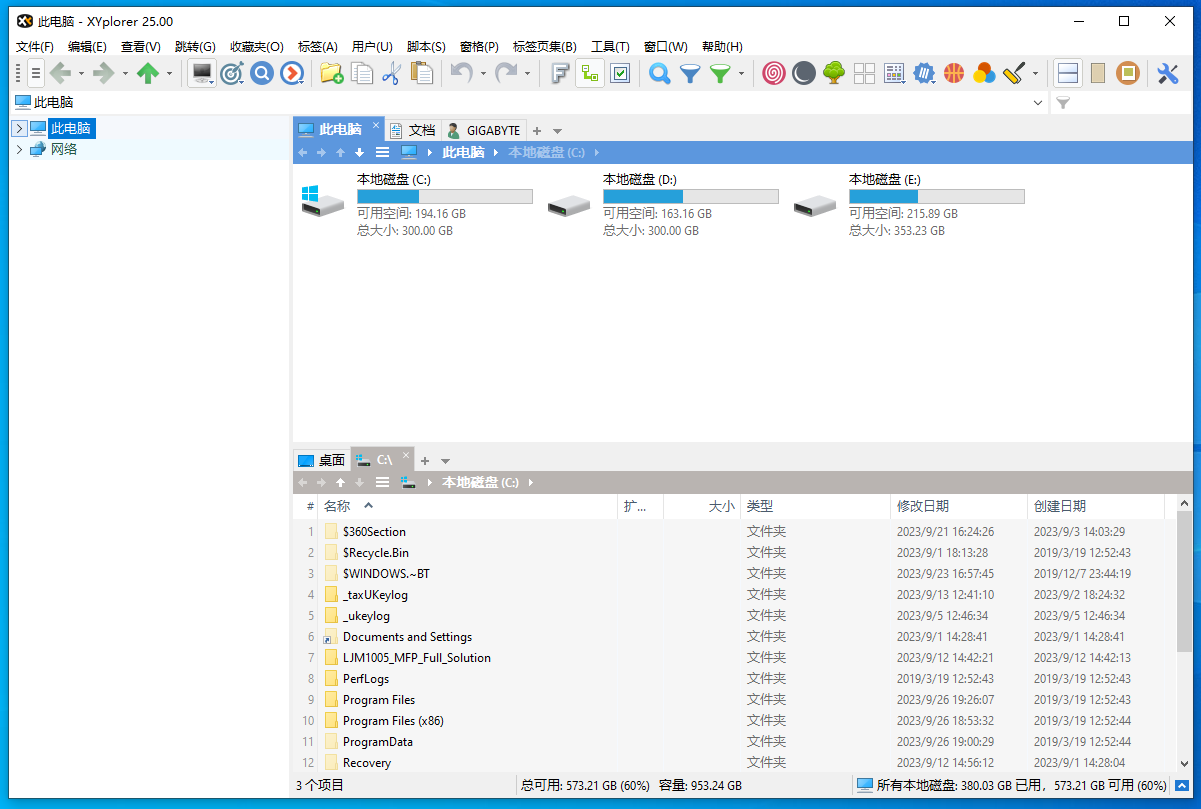This screenshot has width=1201, height=809.
Task: Click the pink spiral toolbar icon
Action: click(x=773, y=73)
